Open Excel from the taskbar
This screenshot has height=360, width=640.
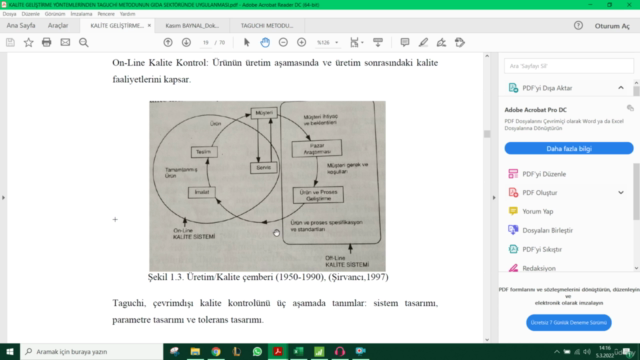pos(298,351)
